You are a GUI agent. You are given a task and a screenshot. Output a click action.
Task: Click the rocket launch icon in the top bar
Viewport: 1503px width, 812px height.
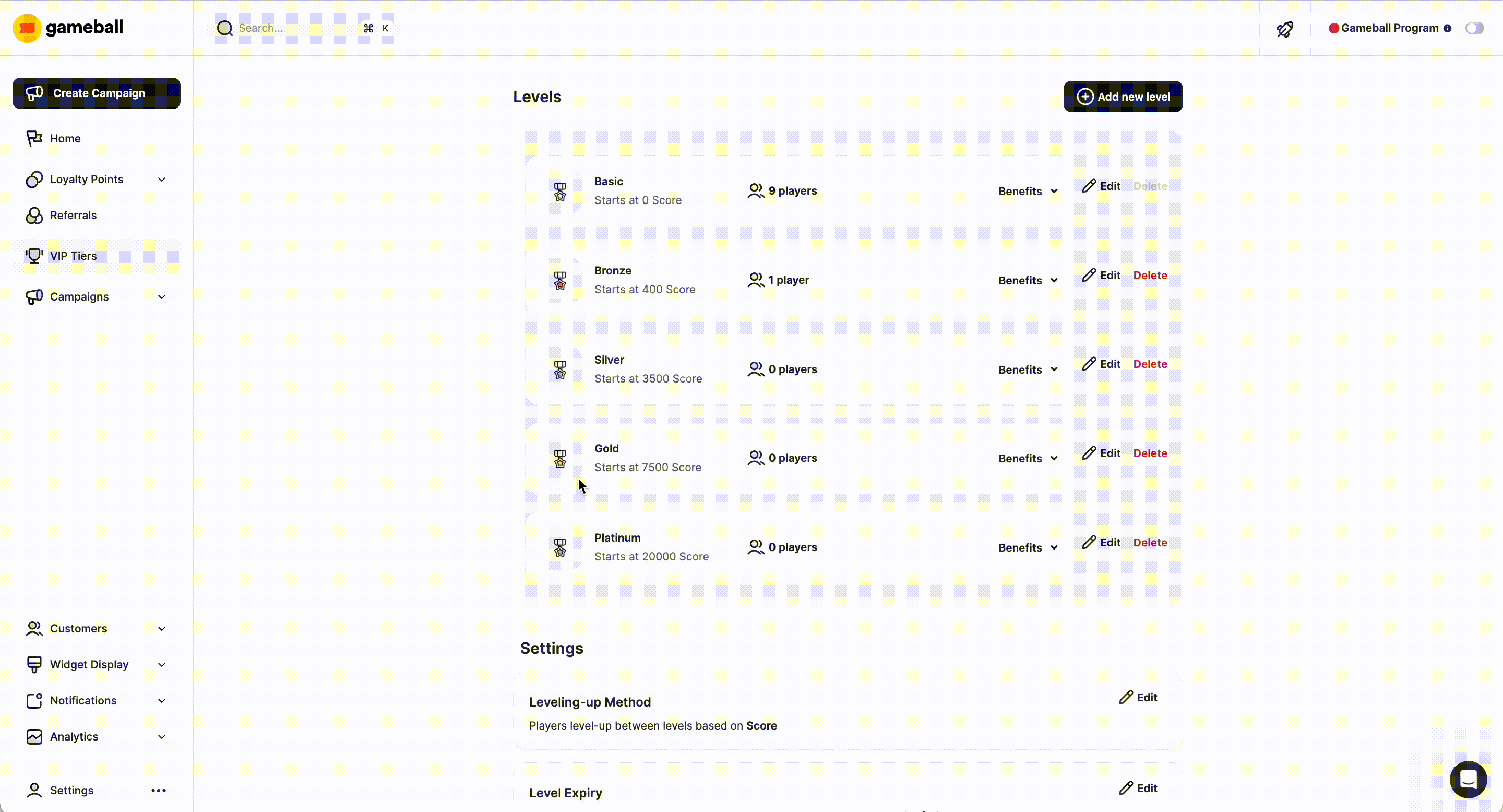coord(1285,29)
